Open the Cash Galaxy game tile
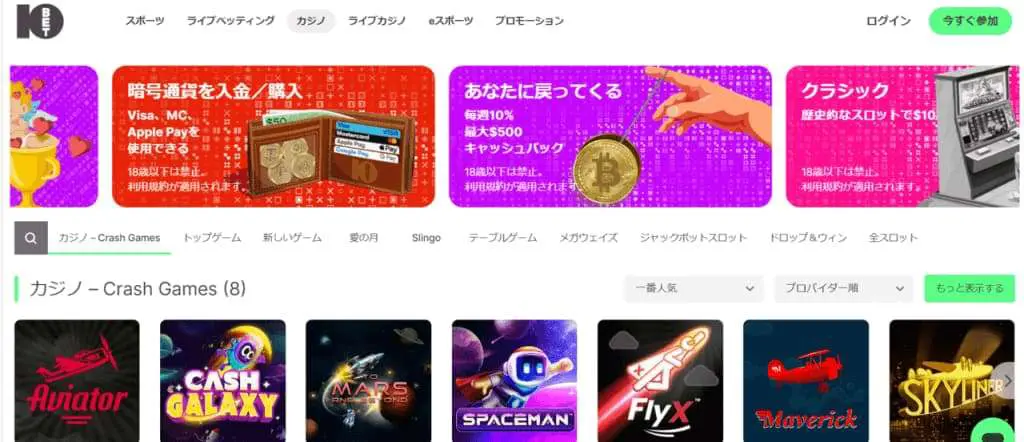 point(223,381)
